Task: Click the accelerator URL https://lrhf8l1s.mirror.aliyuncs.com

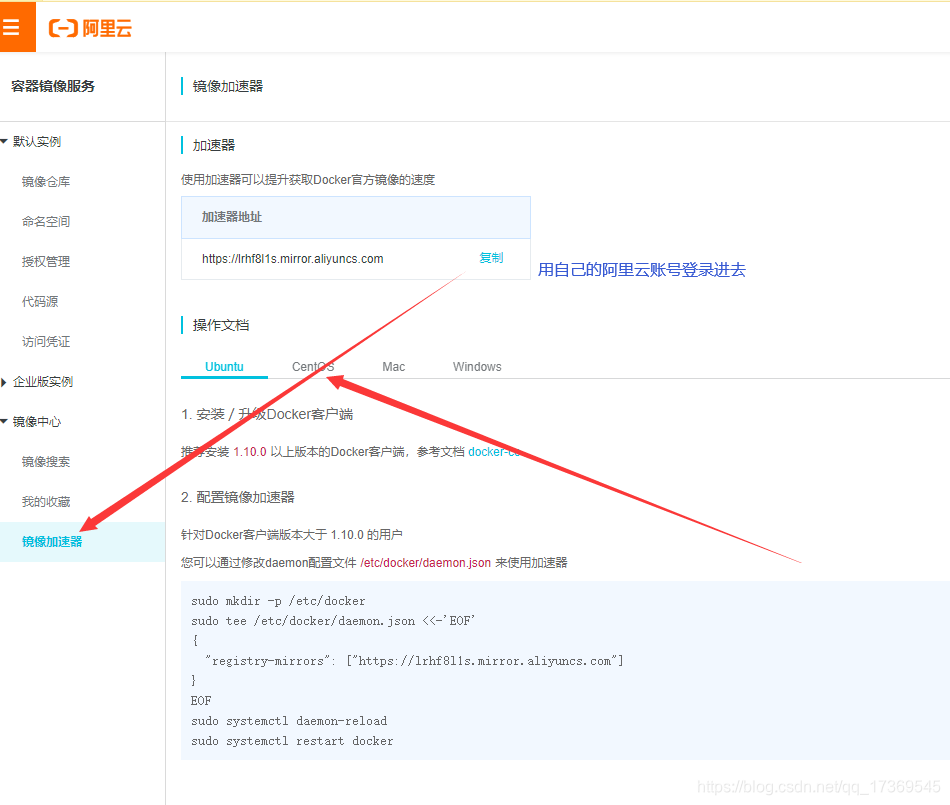Action: [x=293, y=259]
